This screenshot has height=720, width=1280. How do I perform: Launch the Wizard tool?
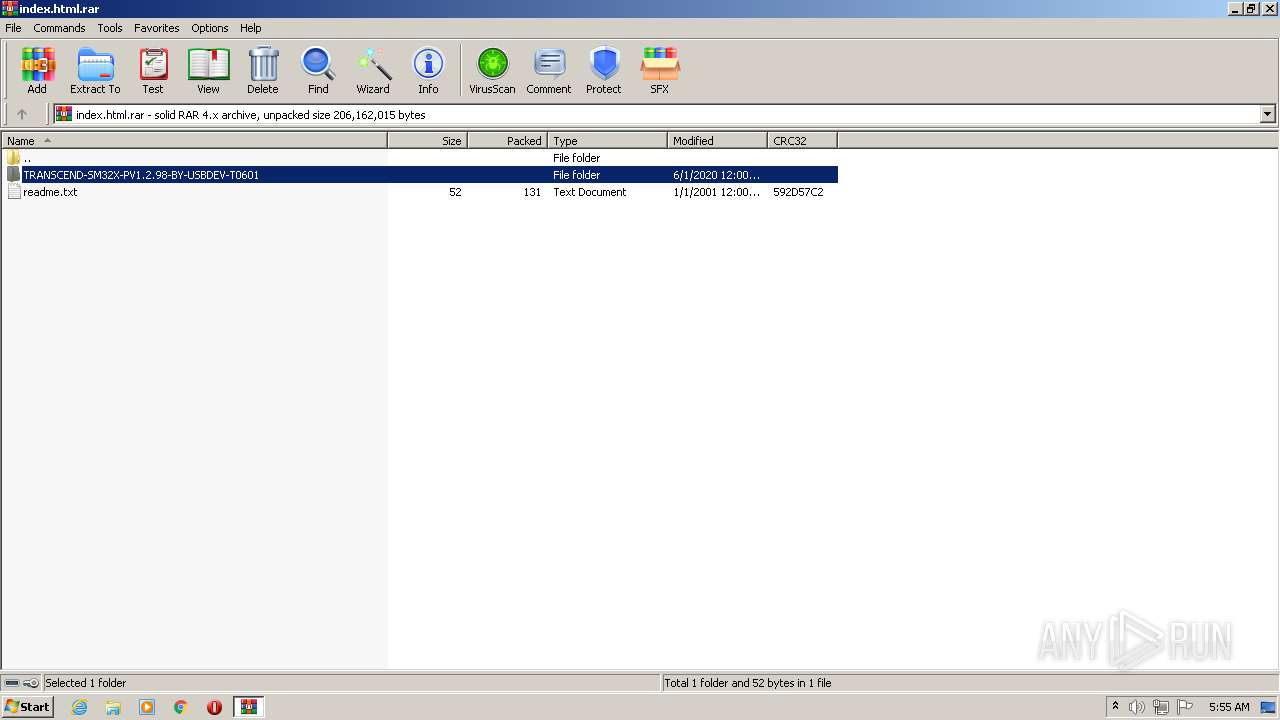(373, 70)
